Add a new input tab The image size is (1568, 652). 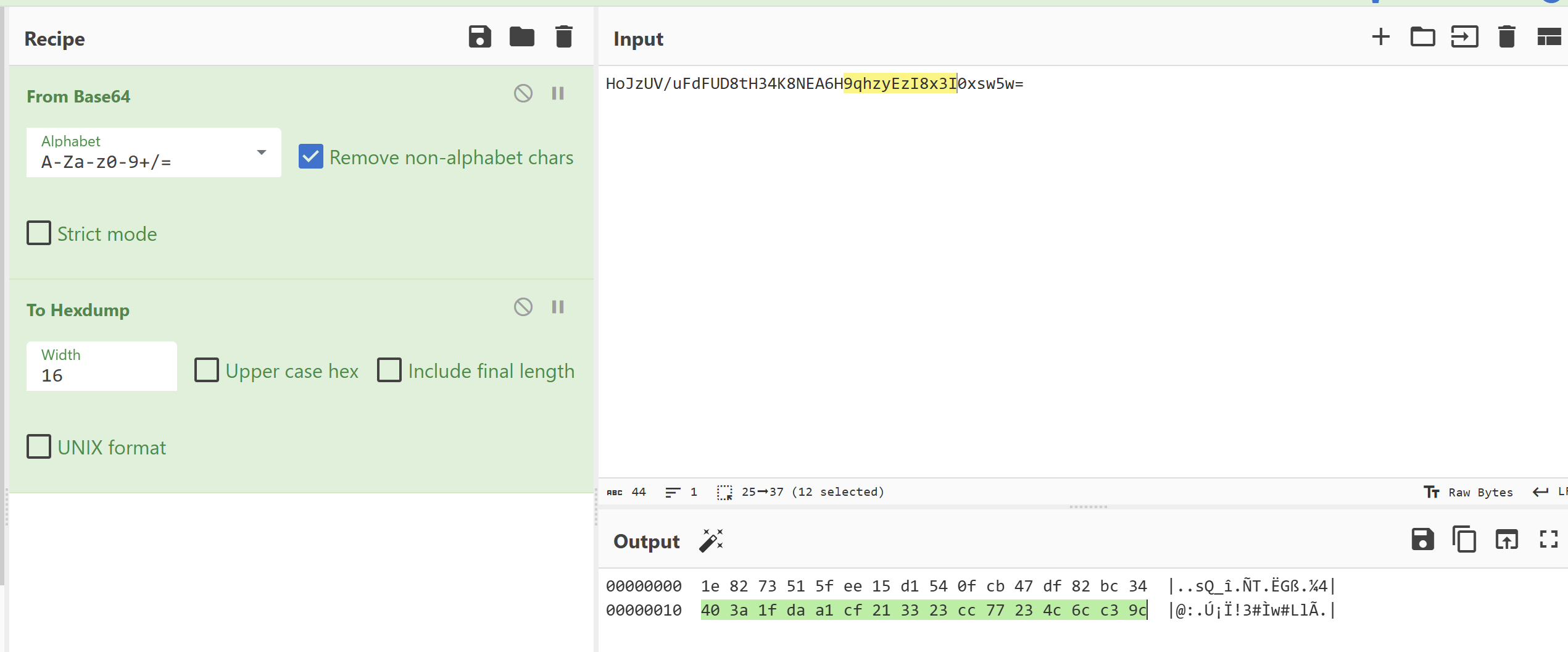pos(1380,37)
